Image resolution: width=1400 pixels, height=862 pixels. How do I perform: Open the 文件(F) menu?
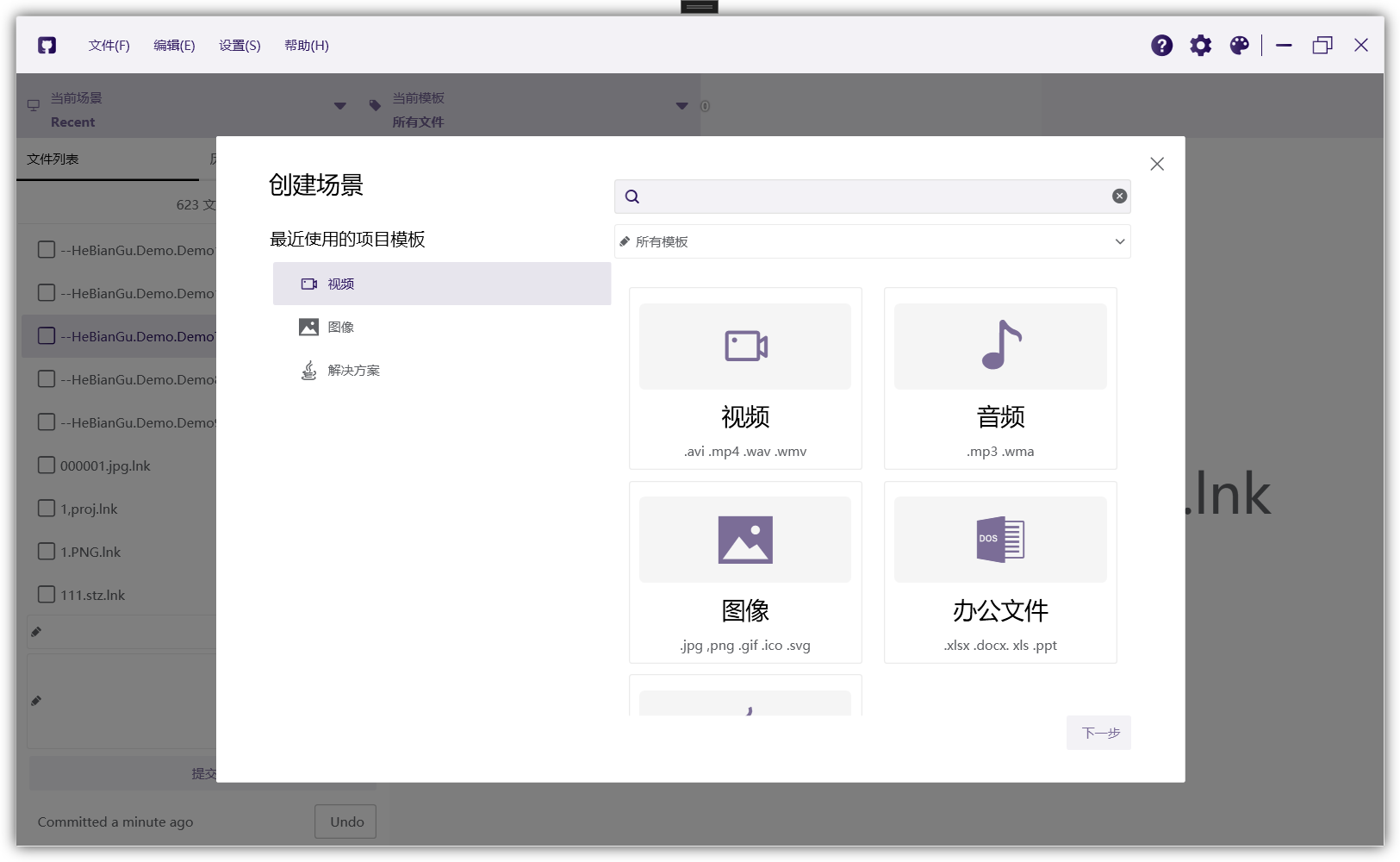point(109,46)
